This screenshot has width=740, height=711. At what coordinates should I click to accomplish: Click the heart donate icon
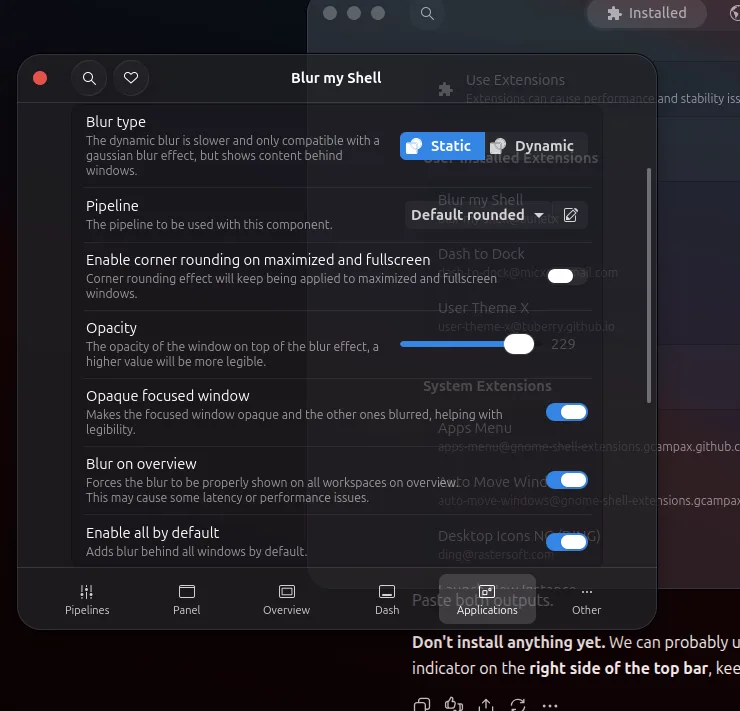[x=131, y=78]
